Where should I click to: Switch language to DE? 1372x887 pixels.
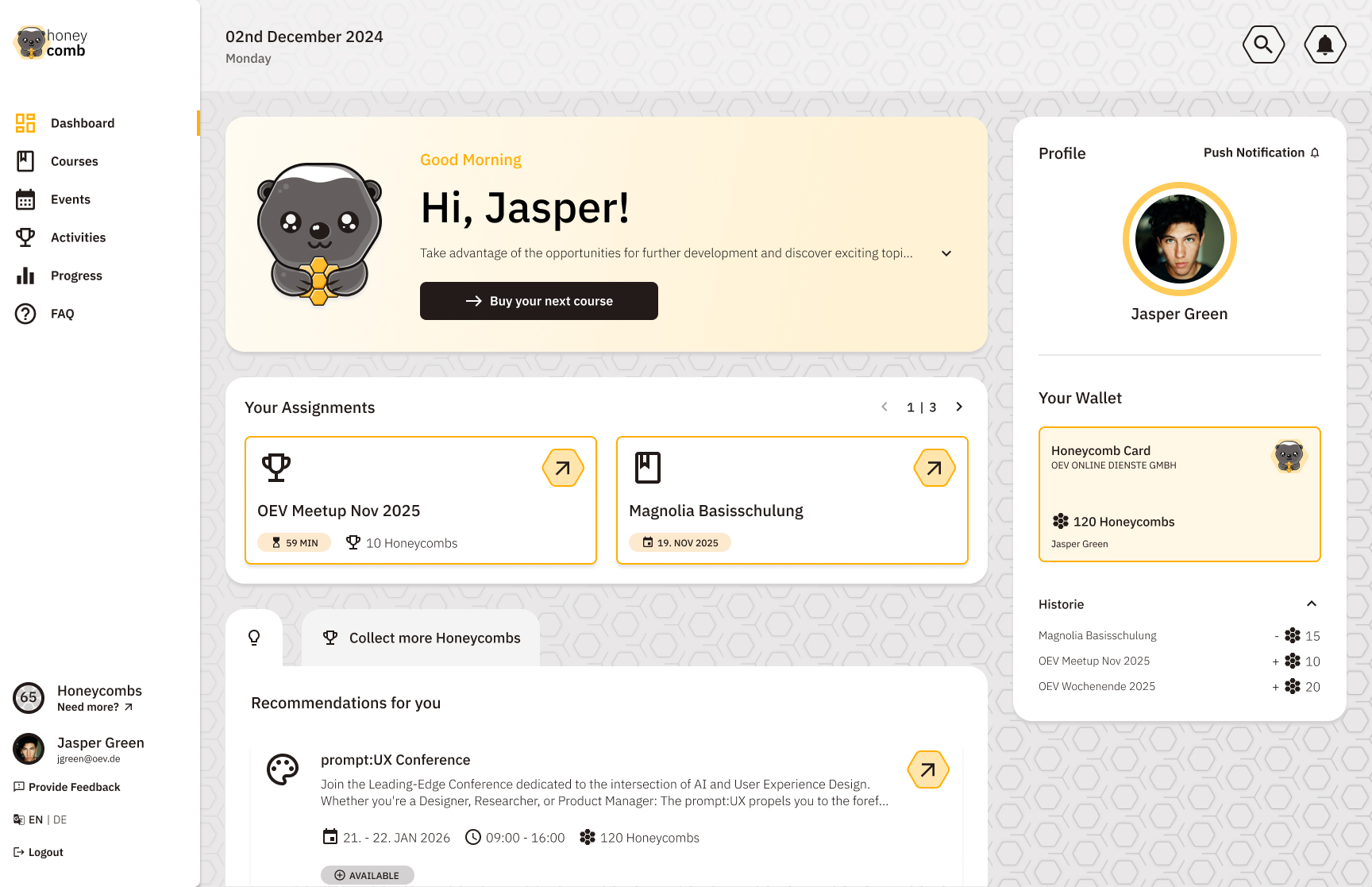60,820
